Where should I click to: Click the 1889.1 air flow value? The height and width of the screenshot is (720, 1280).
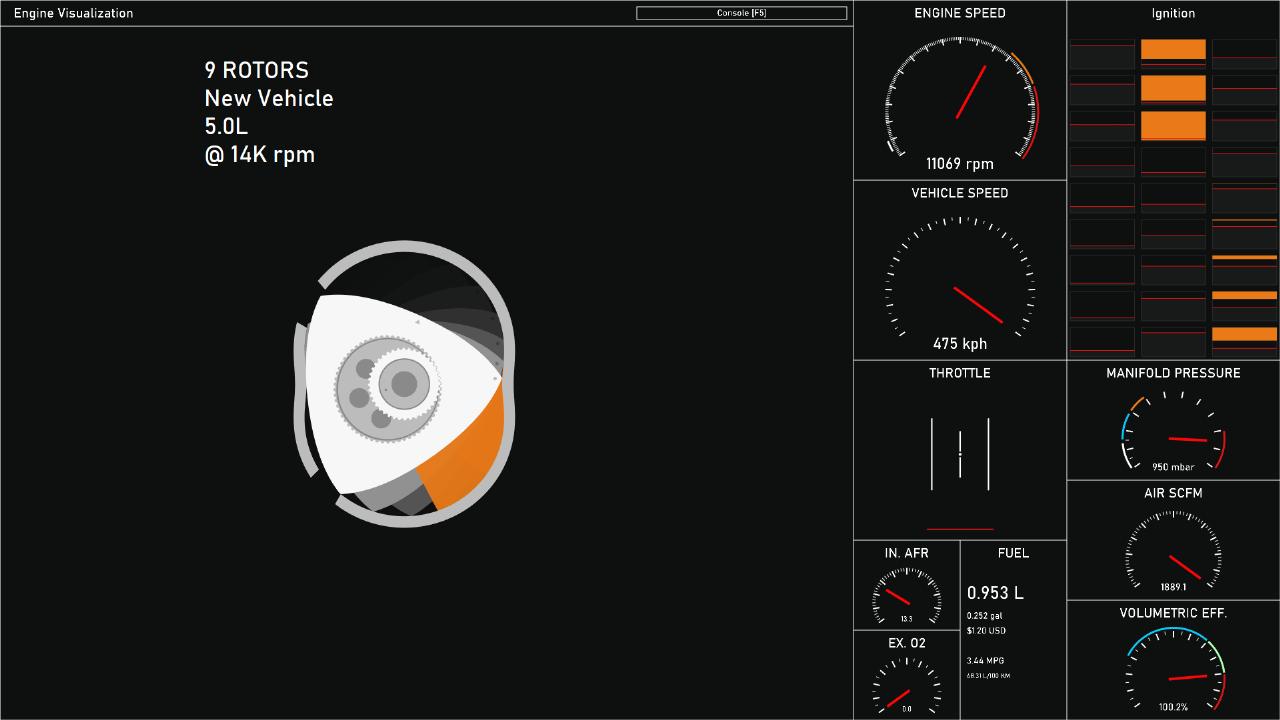tap(1173, 587)
